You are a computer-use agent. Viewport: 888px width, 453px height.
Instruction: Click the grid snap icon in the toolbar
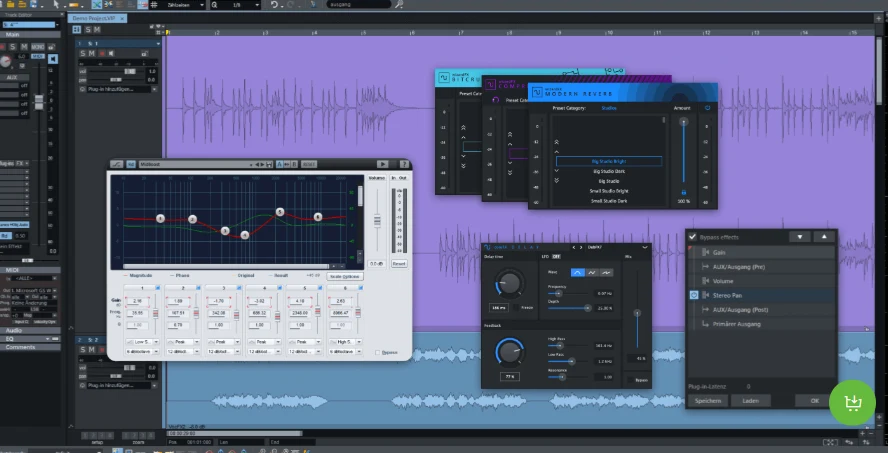154,5
